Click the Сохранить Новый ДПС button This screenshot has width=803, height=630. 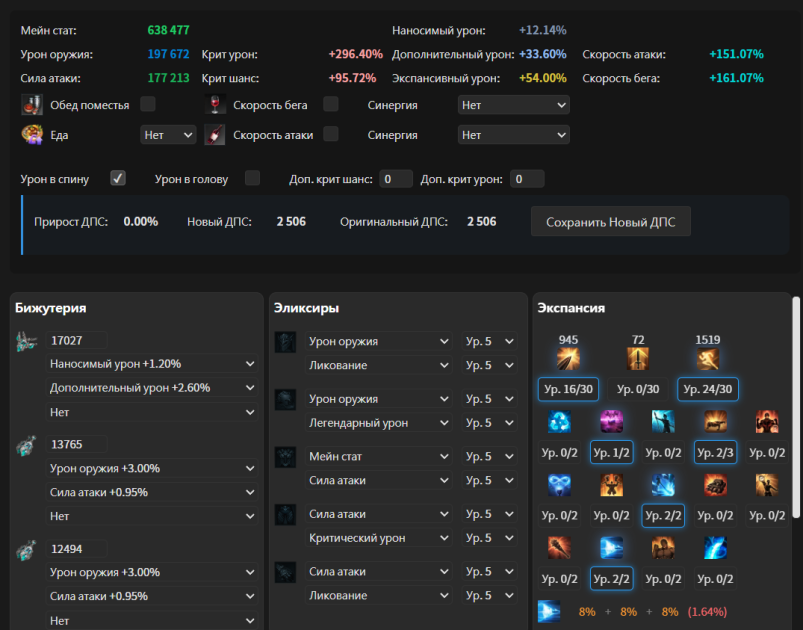coord(610,222)
